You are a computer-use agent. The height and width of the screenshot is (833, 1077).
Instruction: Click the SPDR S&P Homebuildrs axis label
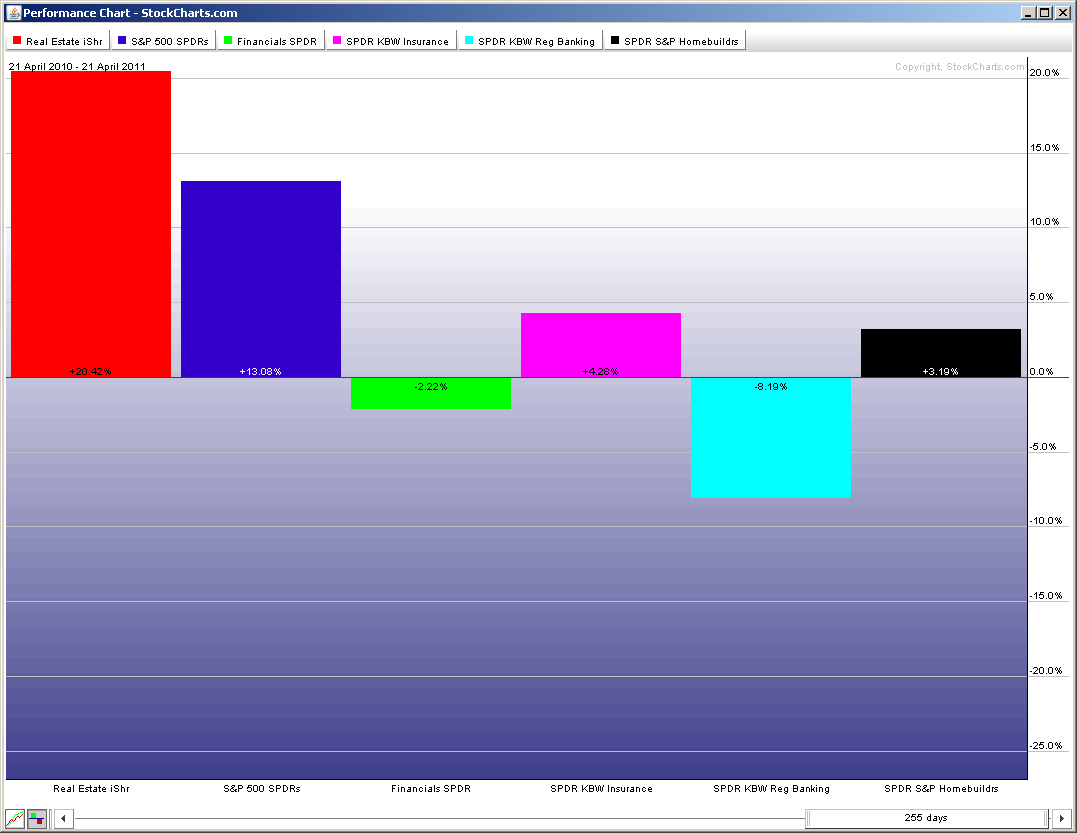pos(942,788)
